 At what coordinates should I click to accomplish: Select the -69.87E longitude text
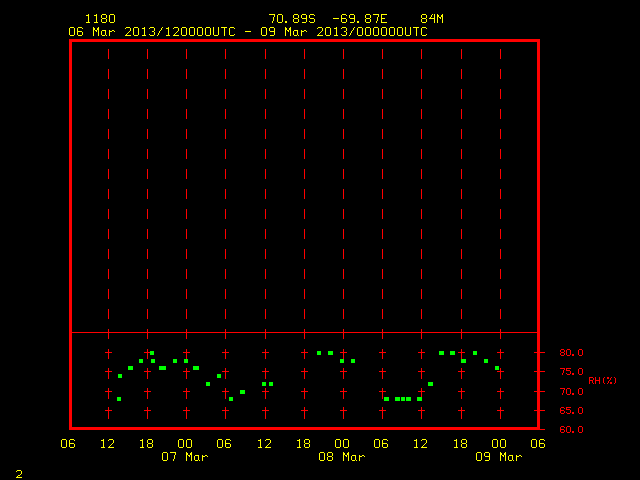coord(360,19)
